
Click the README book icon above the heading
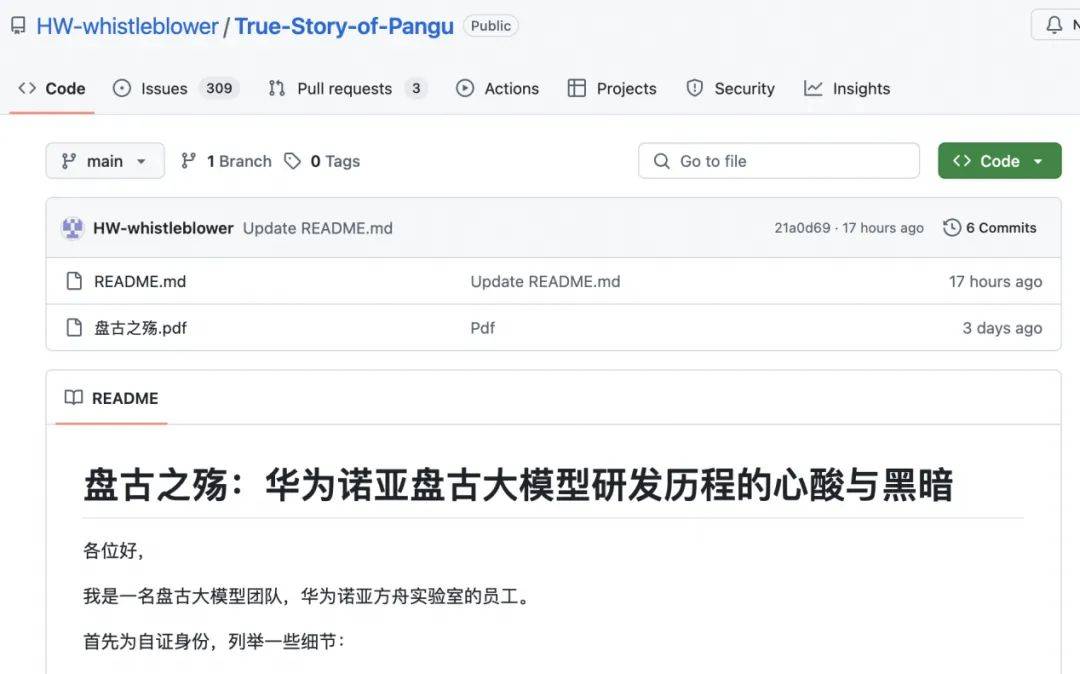click(x=72, y=397)
